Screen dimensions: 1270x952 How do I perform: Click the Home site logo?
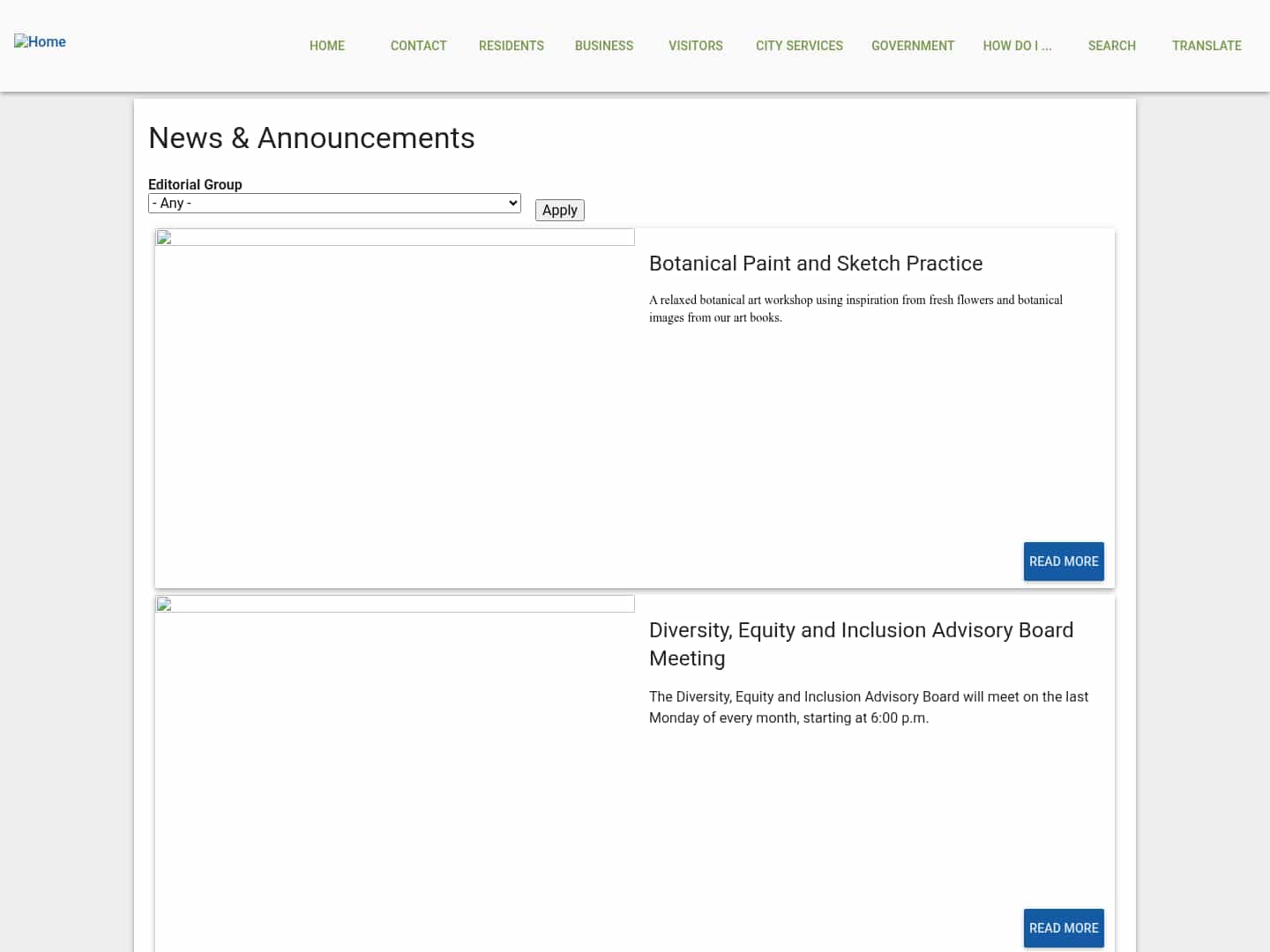click(x=40, y=41)
